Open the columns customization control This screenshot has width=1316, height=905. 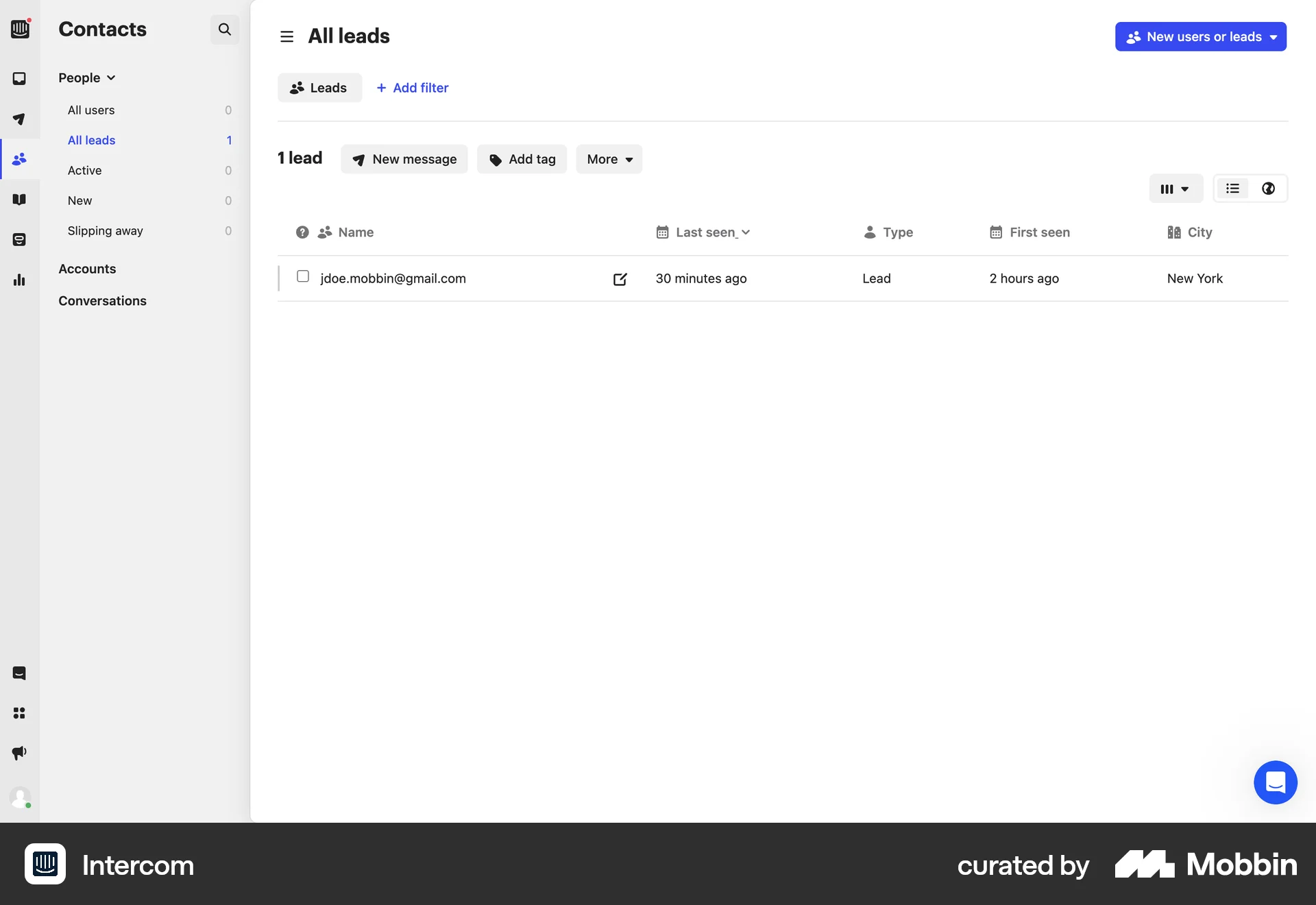[x=1175, y=188]
